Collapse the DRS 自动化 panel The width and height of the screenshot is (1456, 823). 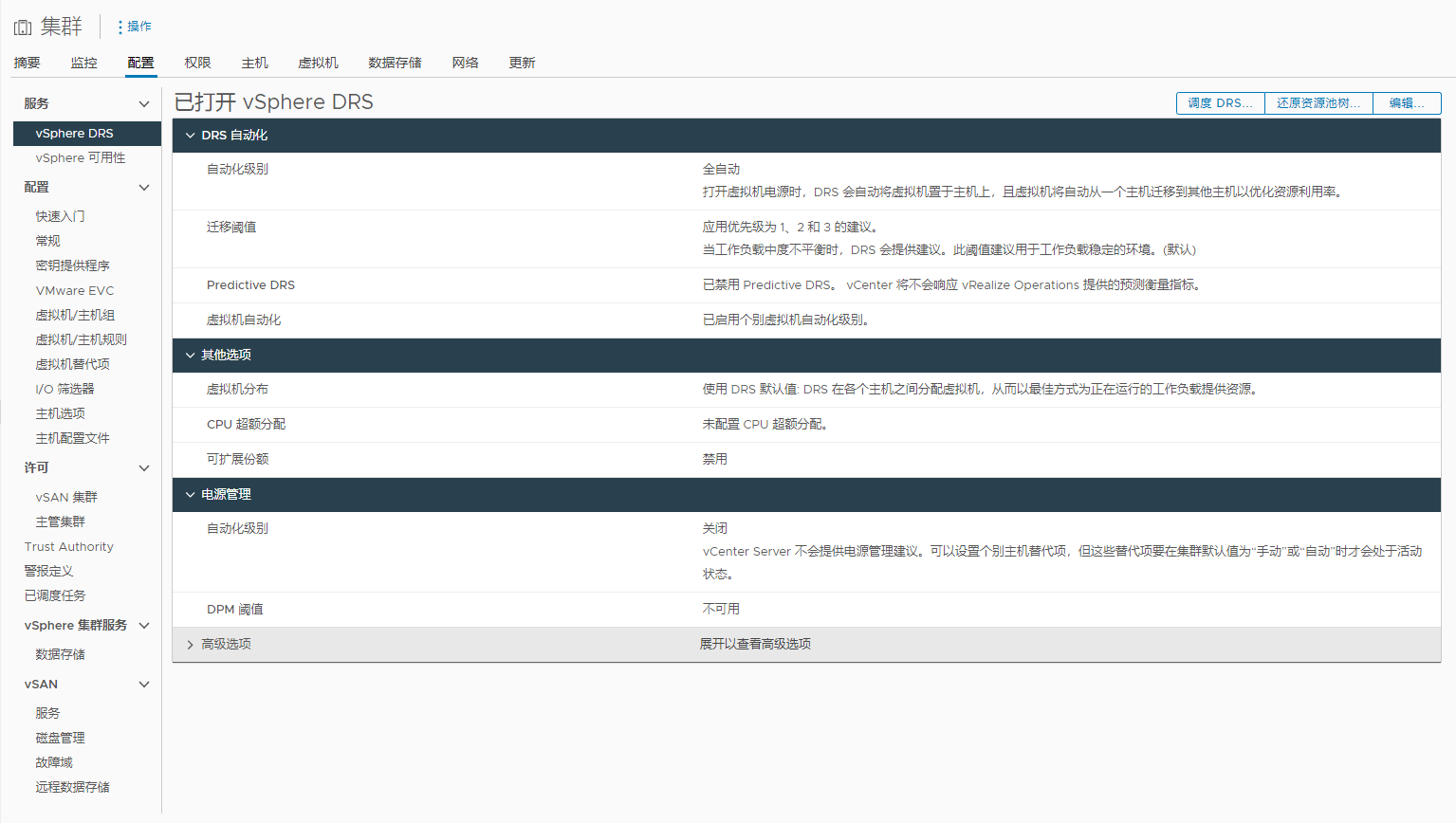point(190,136)
